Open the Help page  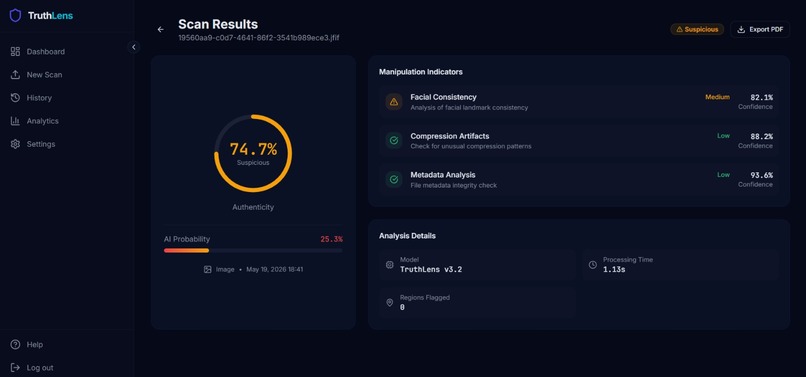click(67, 345)
